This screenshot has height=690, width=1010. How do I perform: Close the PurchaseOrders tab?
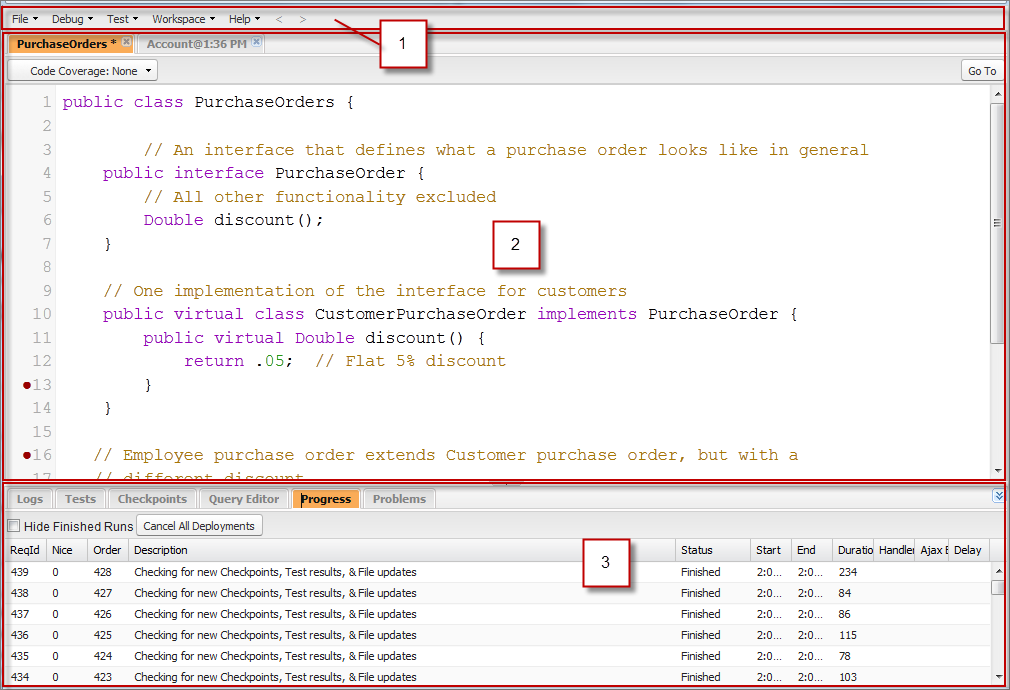coord(127,42)
